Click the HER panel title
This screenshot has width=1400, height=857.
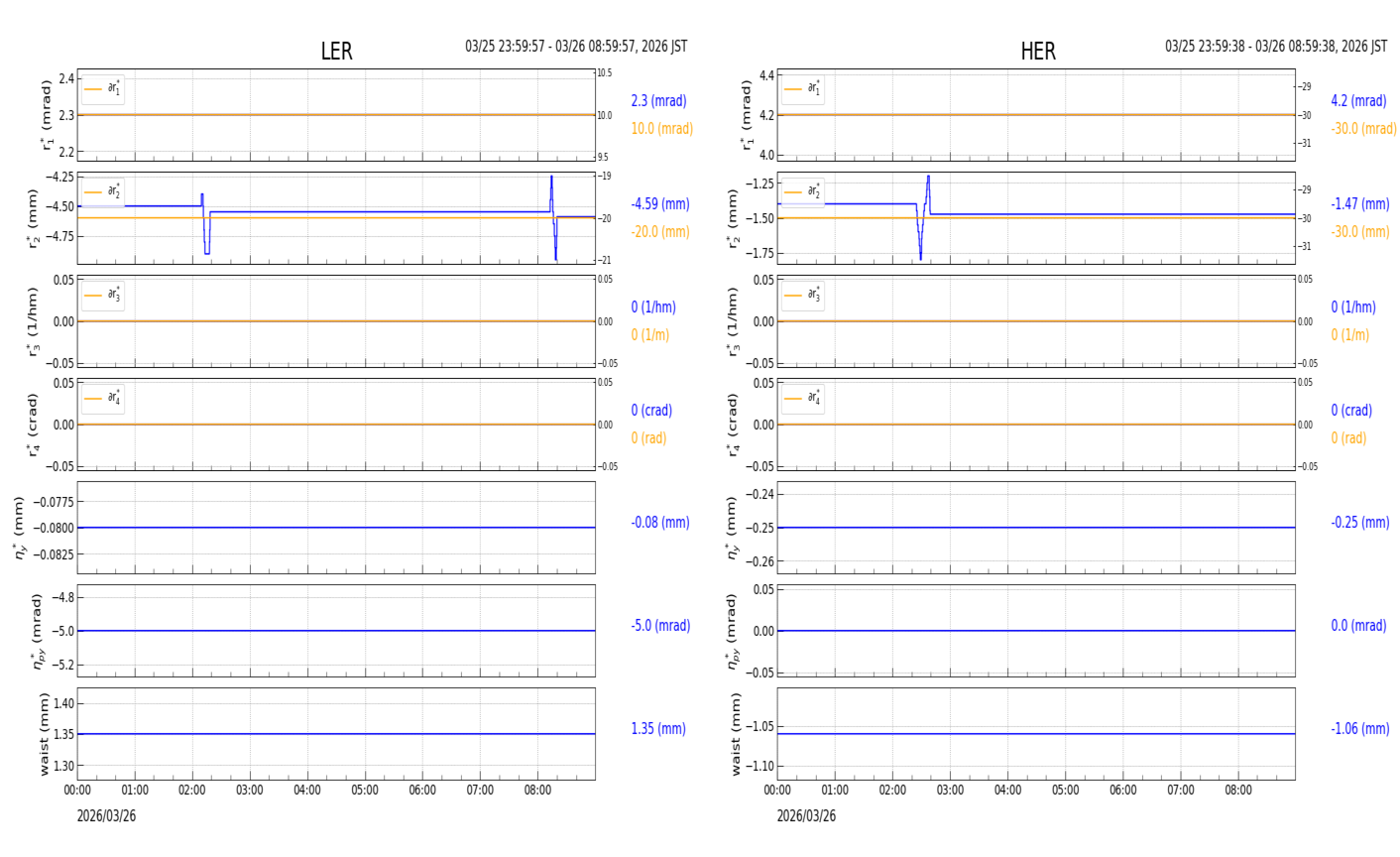1037,52
